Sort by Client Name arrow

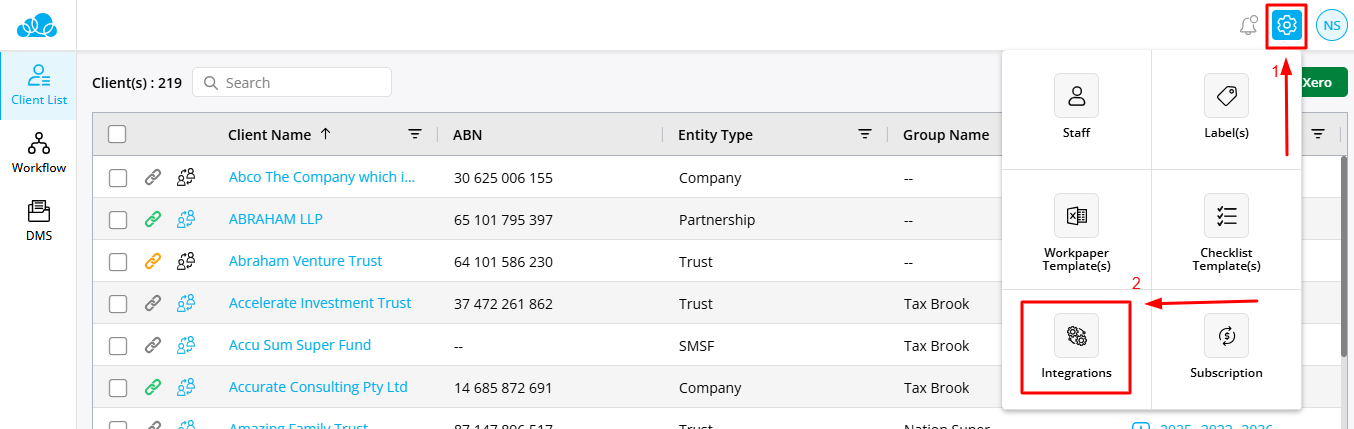[x=325, y=134]
